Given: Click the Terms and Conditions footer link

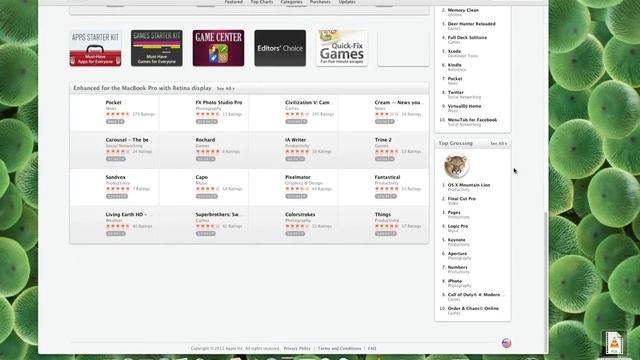Looking at the screenshot, I should pos(340,349).
